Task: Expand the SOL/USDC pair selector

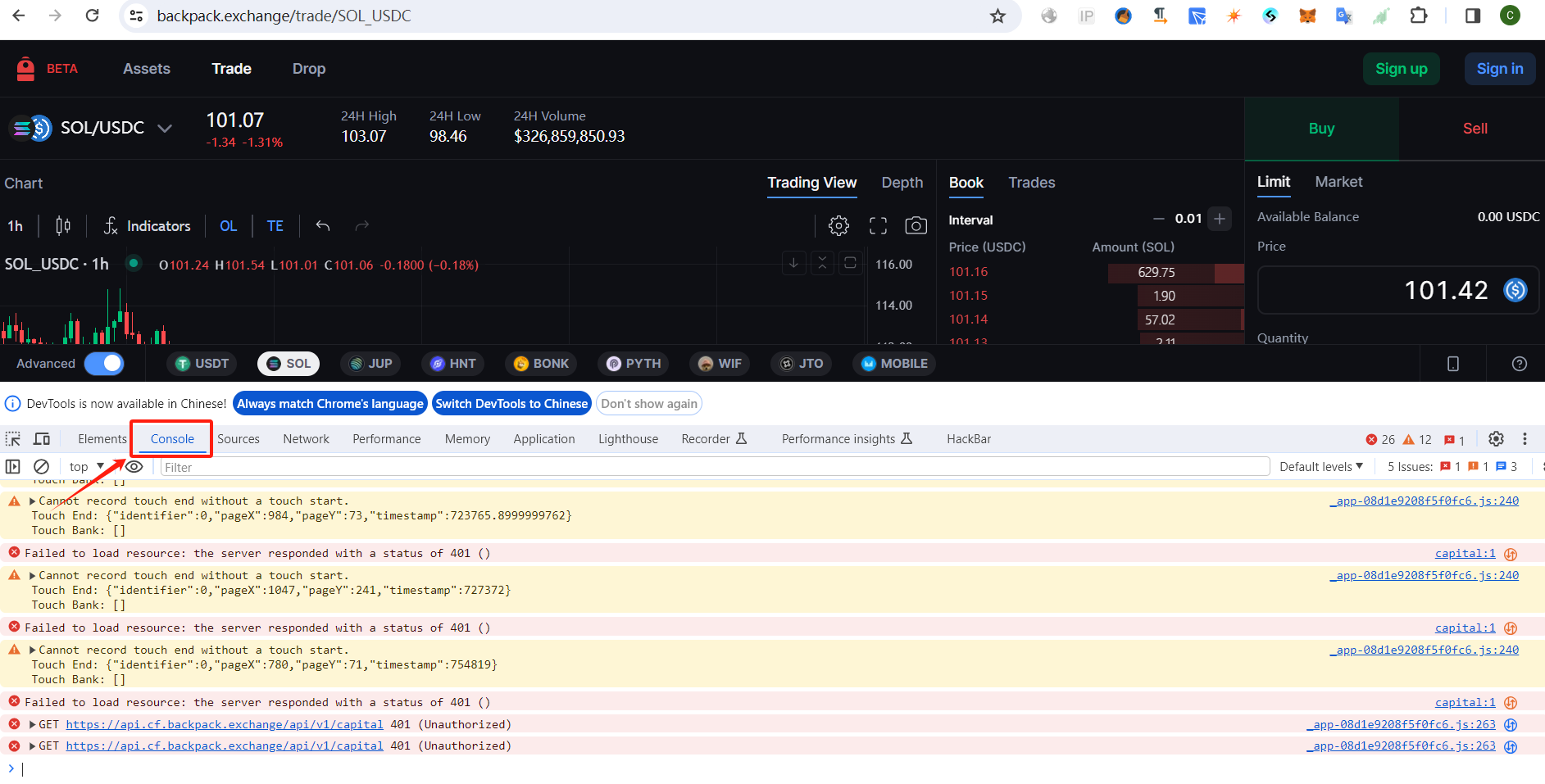Action: pyautogui.click(x=165, y=129)
